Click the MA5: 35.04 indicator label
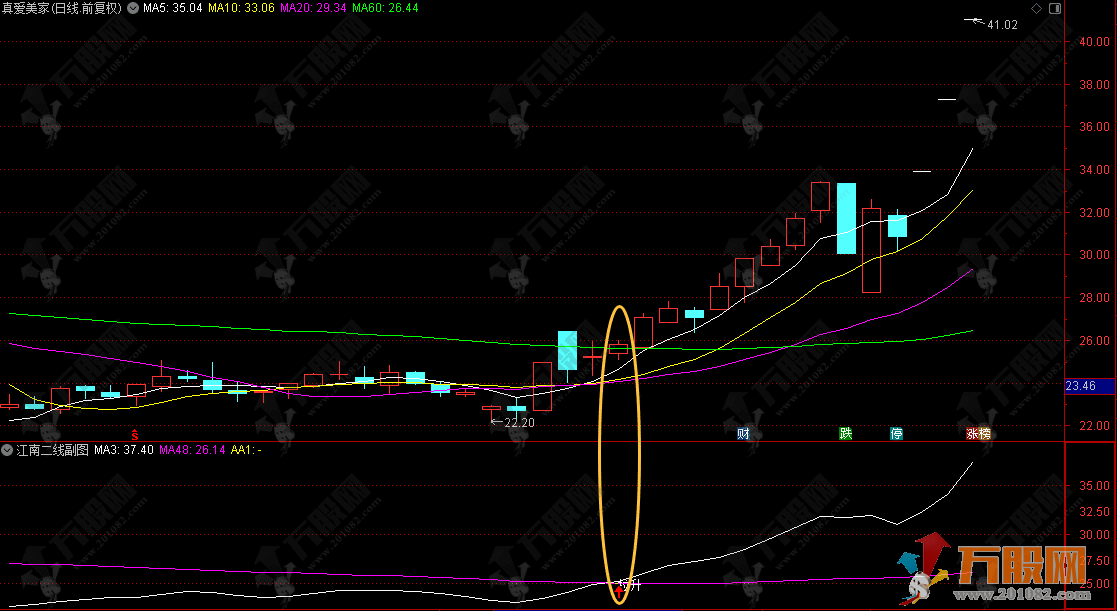The height and width of the screenshot is (611, 1117). tap(173, 8)
